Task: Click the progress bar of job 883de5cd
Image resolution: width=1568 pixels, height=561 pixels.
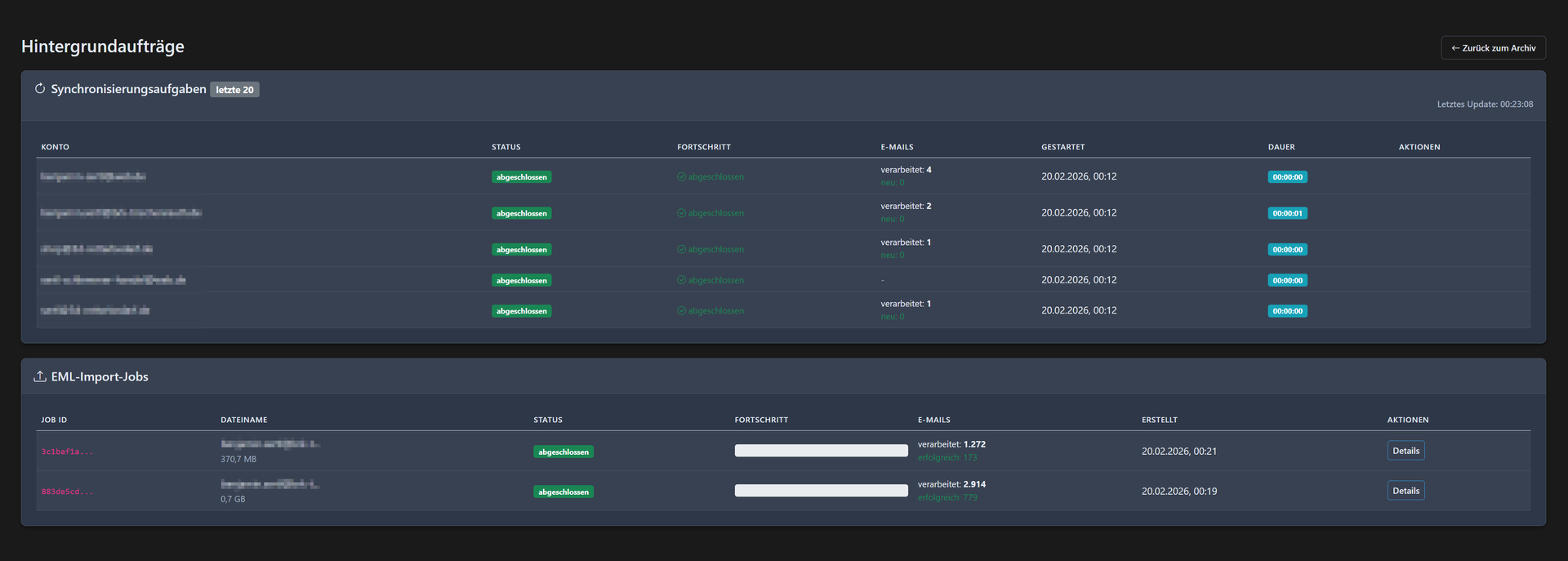Action: click(821, 491)
